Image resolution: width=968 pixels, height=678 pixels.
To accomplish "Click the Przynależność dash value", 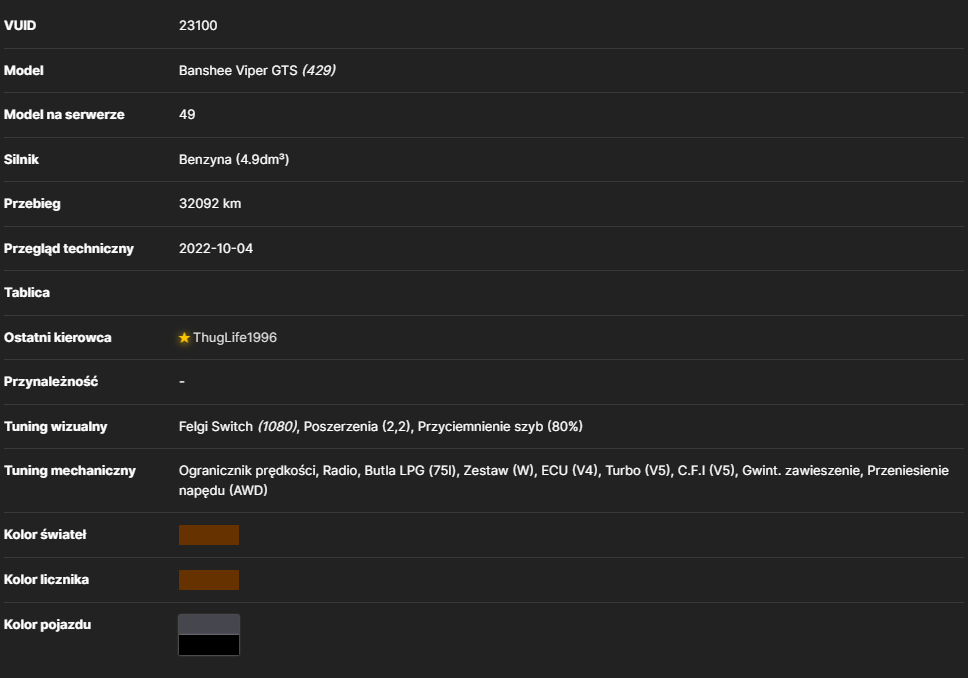I will [182, 382].
